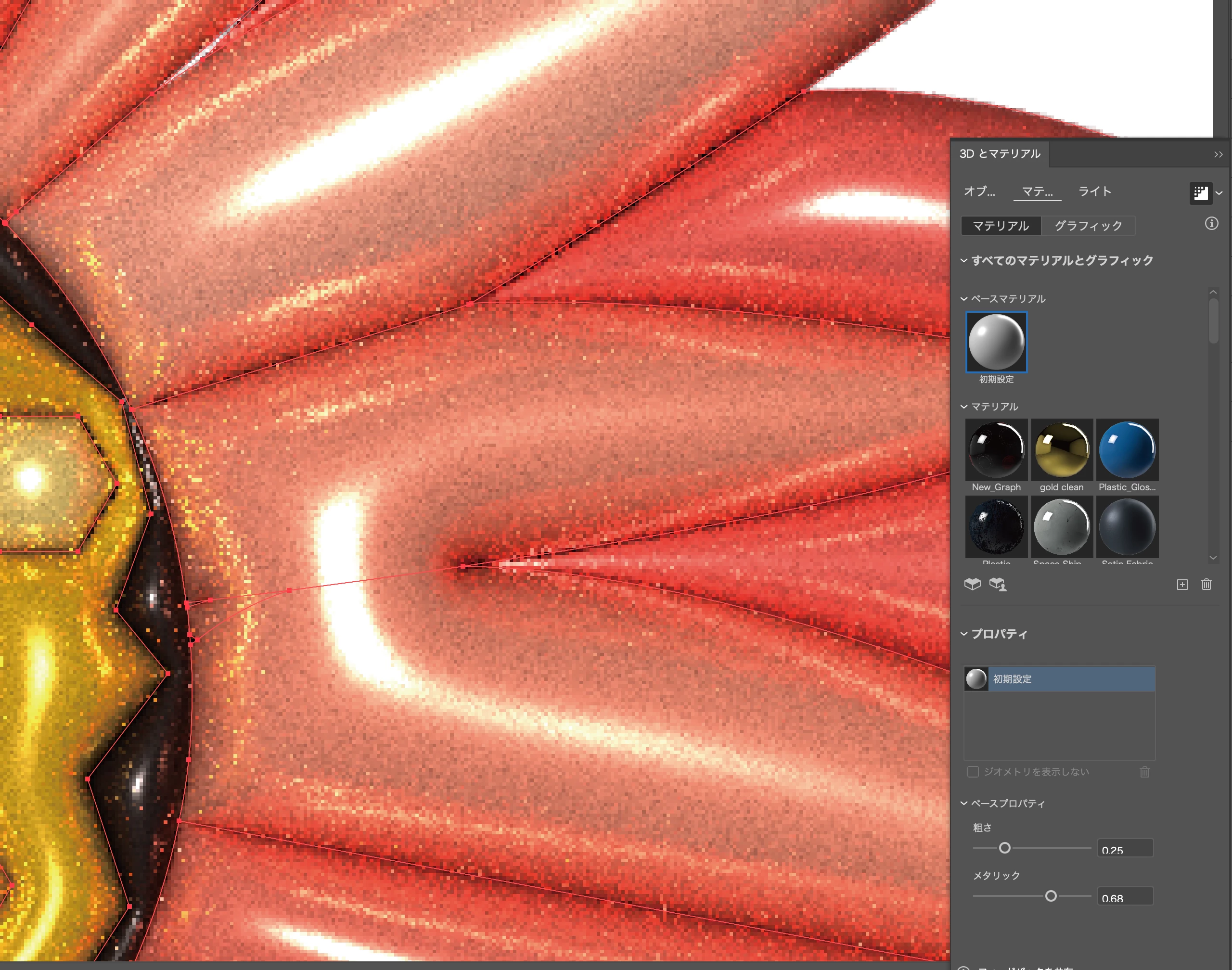Switch to グラフィック segment toggle
Image resolution: width=1232 pixels, height=970 pixels.
click(1088, 226)
